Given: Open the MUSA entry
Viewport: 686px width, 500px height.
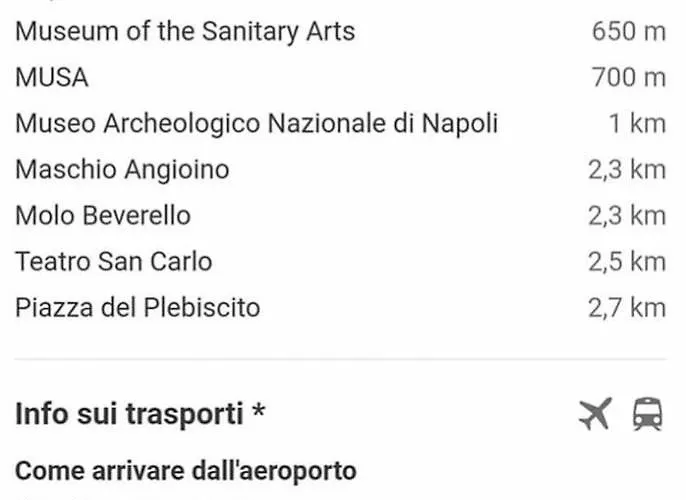Looking at the screenshot, I should [52, 77].
